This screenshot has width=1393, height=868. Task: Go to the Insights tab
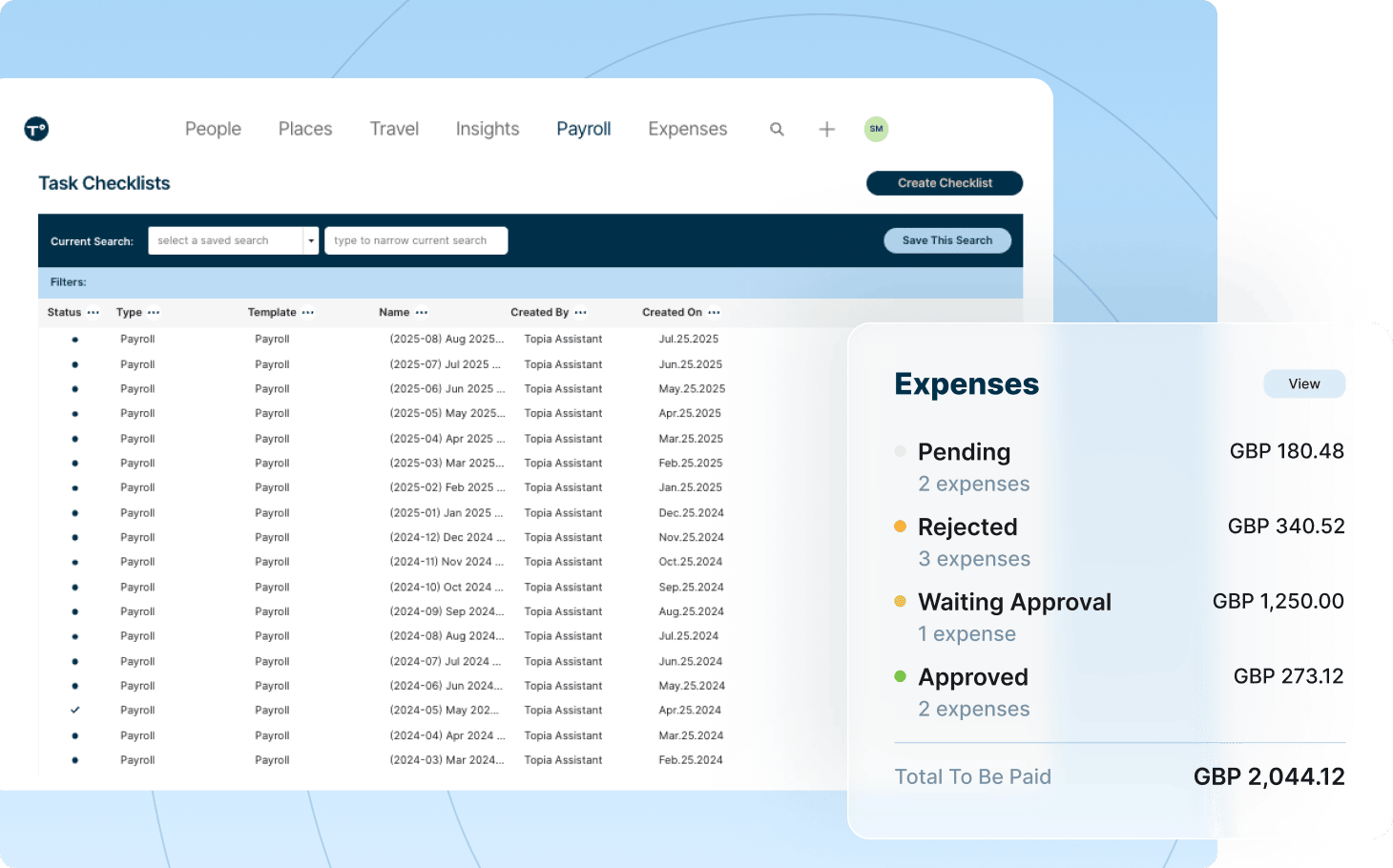click(x=487, y=129)
